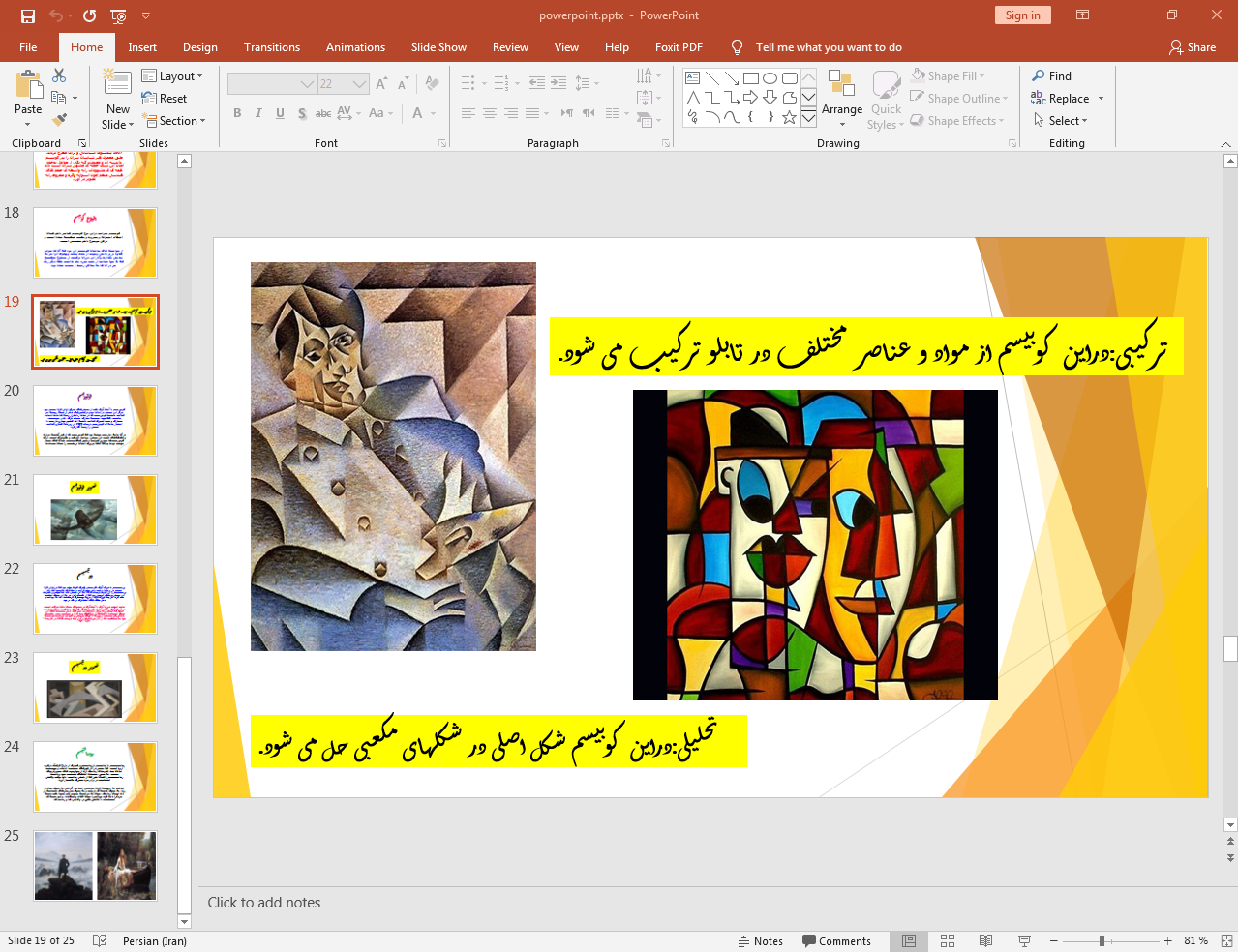Screen dimensions: 1238x952
Task: Expand the Section dropdown
Action: point(174,121)
